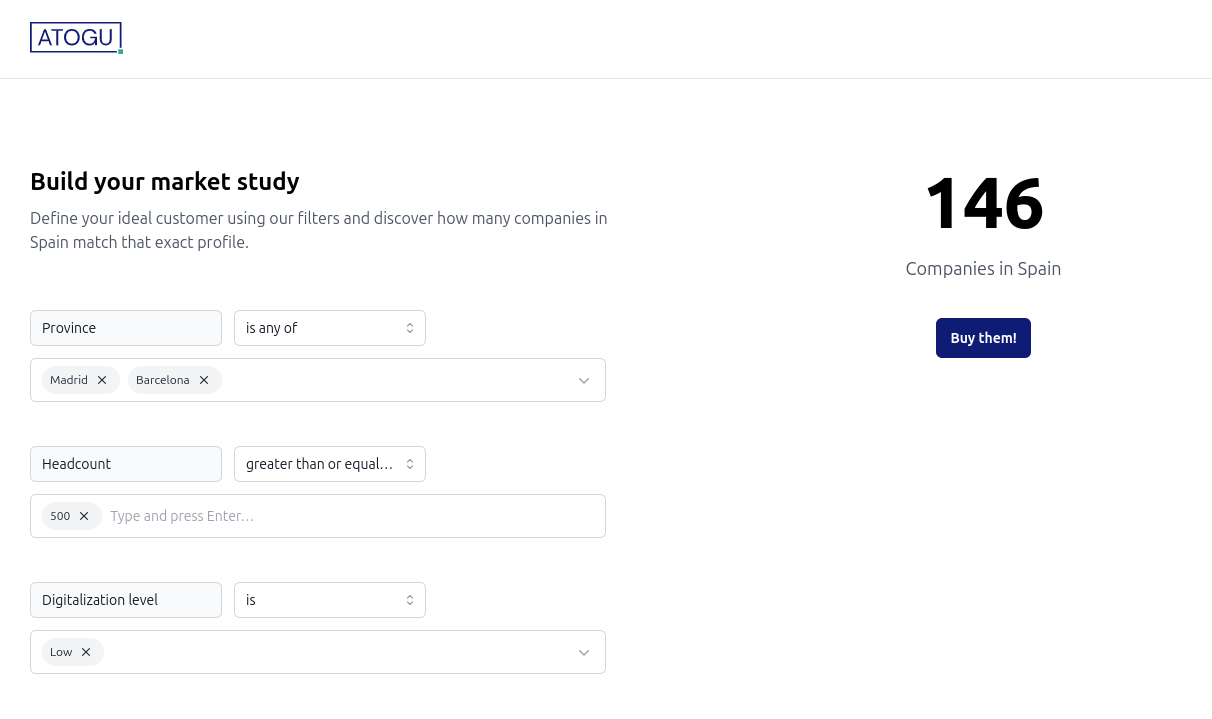Click the Digitalization level filter field
1212x719 pixels.
click(x=126, y=600)
